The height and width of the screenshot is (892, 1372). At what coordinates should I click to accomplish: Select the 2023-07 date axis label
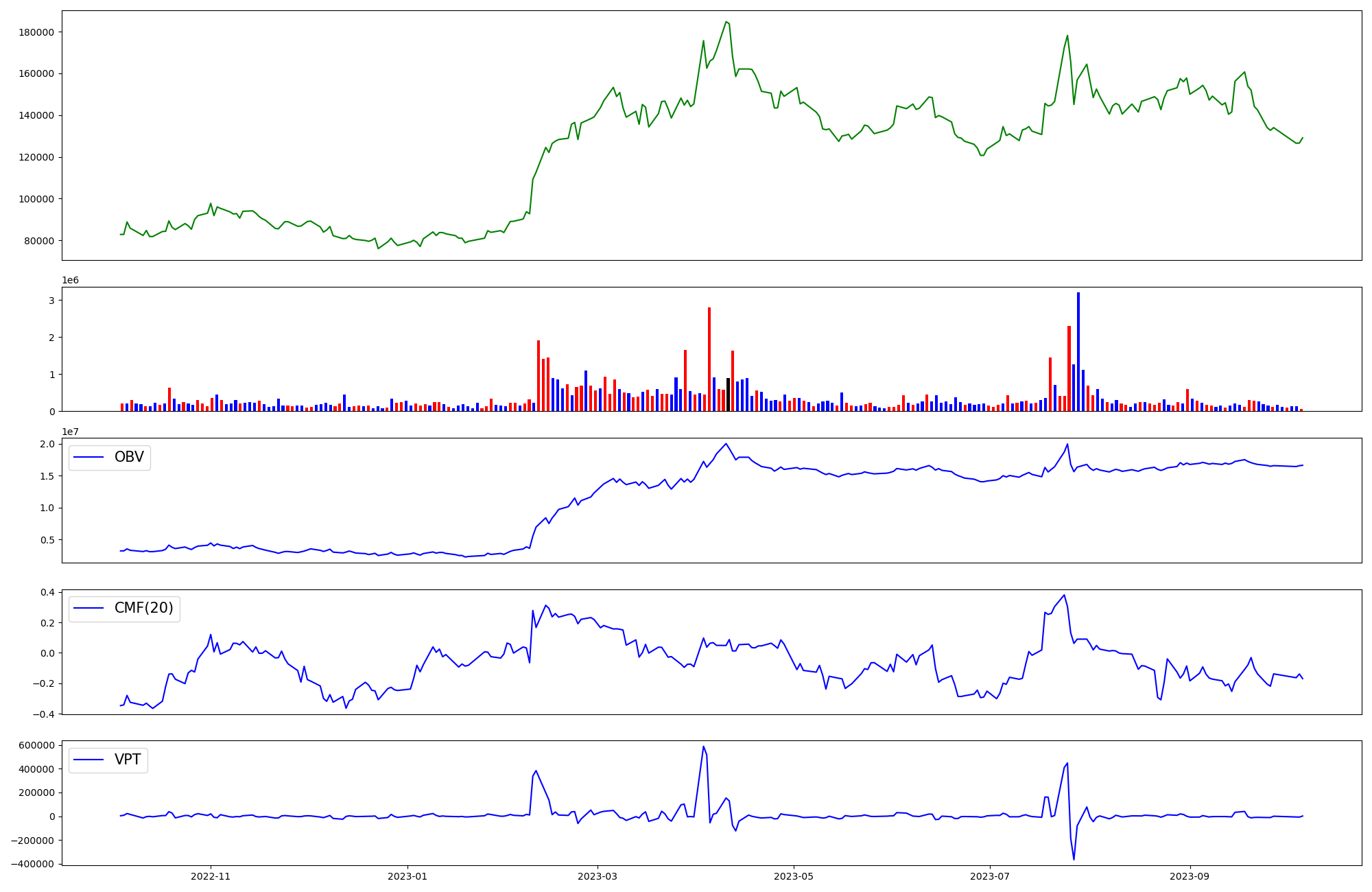pyautogui.click(x=990, y=876)
